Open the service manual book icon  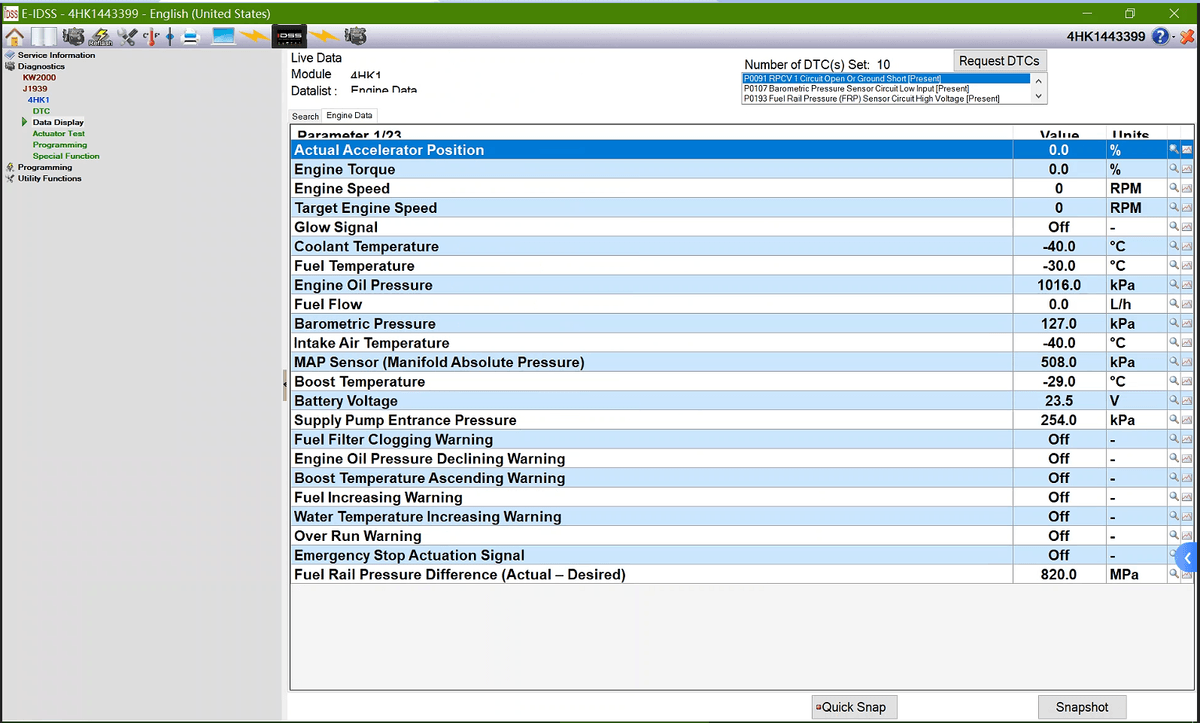[45, 36]
